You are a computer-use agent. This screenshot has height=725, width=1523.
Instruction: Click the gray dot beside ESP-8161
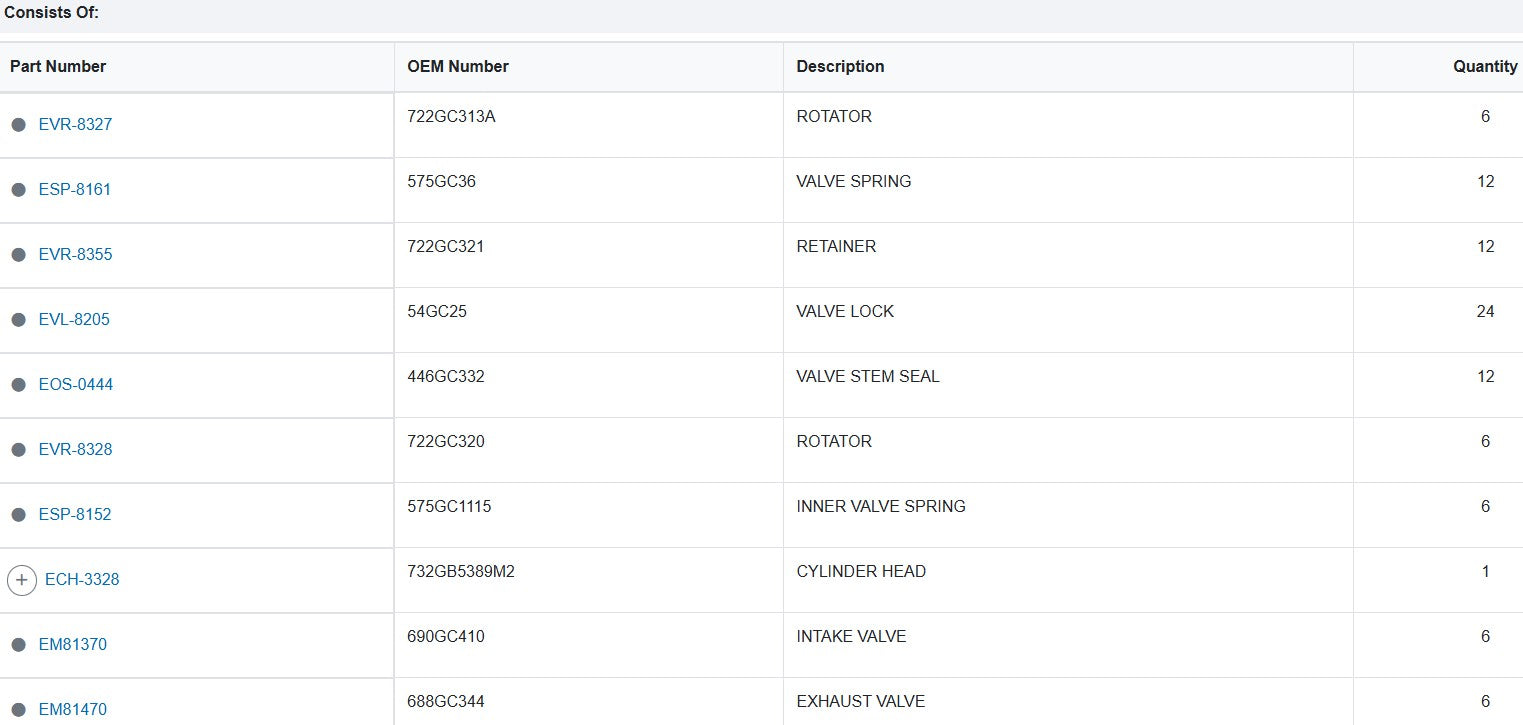(x=18, y=190)
